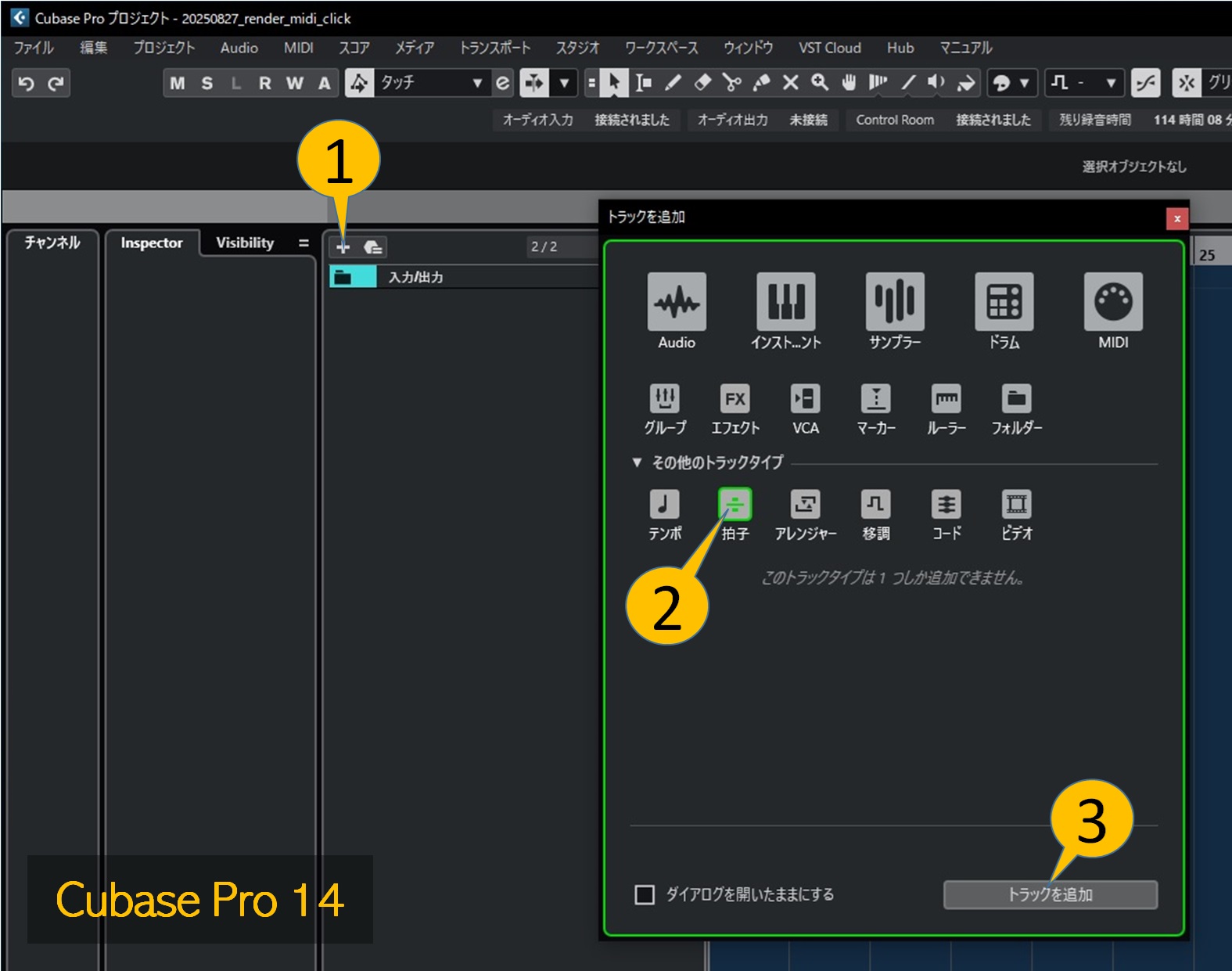
Task: Select the Glue tool
Action: (x=761, y=83)
